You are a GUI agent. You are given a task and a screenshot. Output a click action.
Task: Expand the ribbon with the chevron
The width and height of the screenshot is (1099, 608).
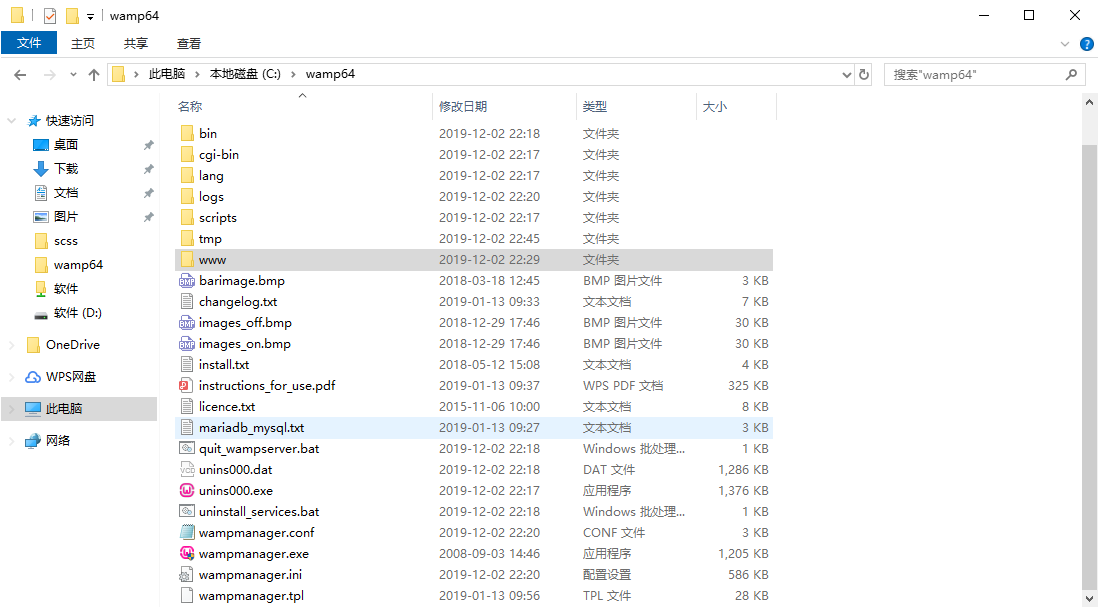click(x=1065, y=43)
